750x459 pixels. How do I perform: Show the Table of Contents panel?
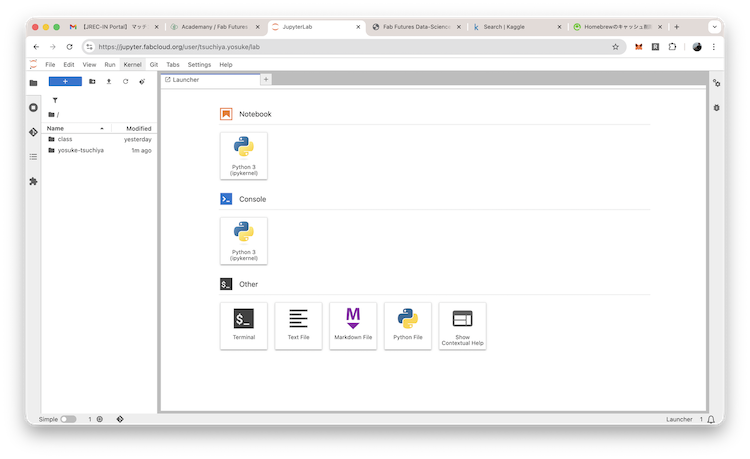coord(33,156)
